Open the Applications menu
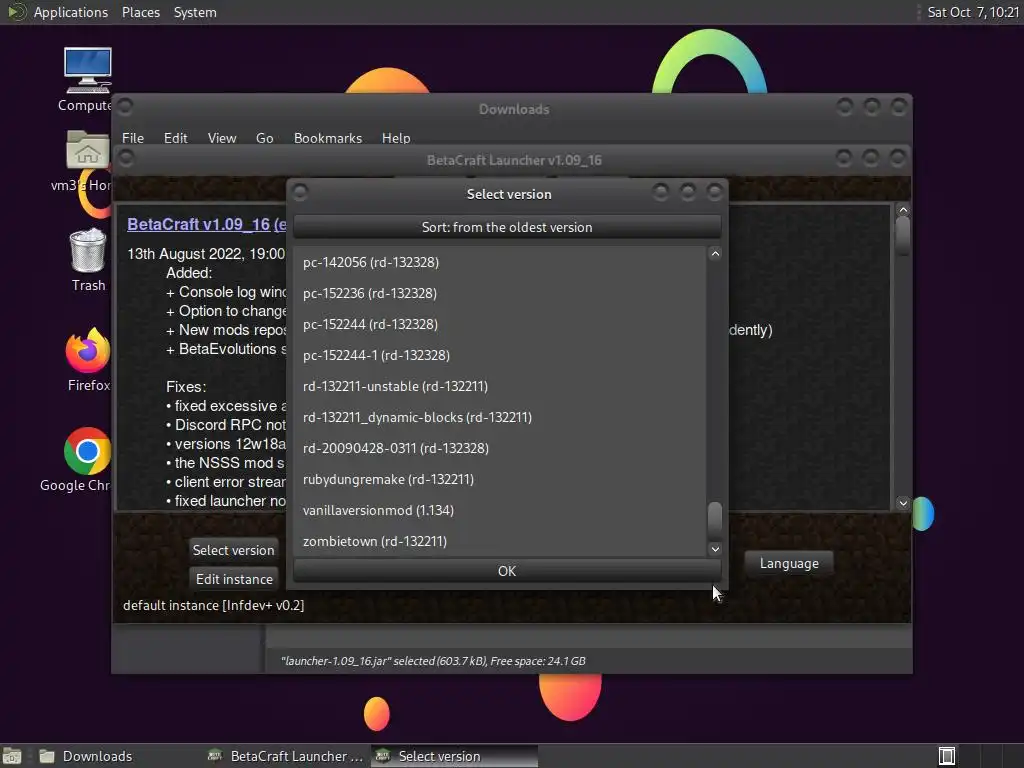1024x768 pixels. point(71,12)
